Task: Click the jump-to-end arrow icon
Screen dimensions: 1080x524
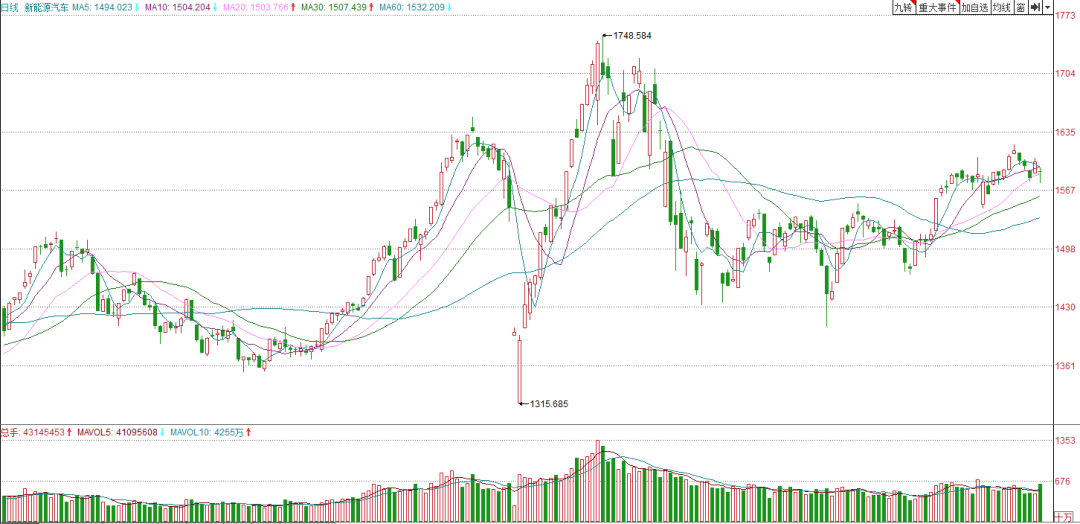Action: [1035, 7]
